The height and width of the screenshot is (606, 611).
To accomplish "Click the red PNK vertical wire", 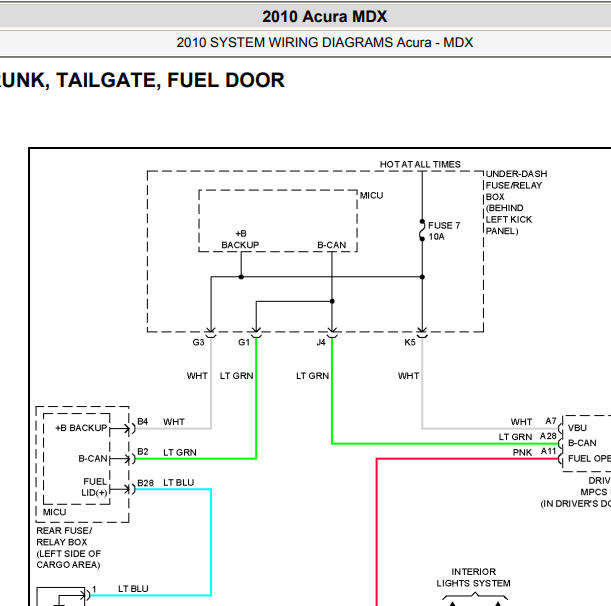I will tap(377, 532).
